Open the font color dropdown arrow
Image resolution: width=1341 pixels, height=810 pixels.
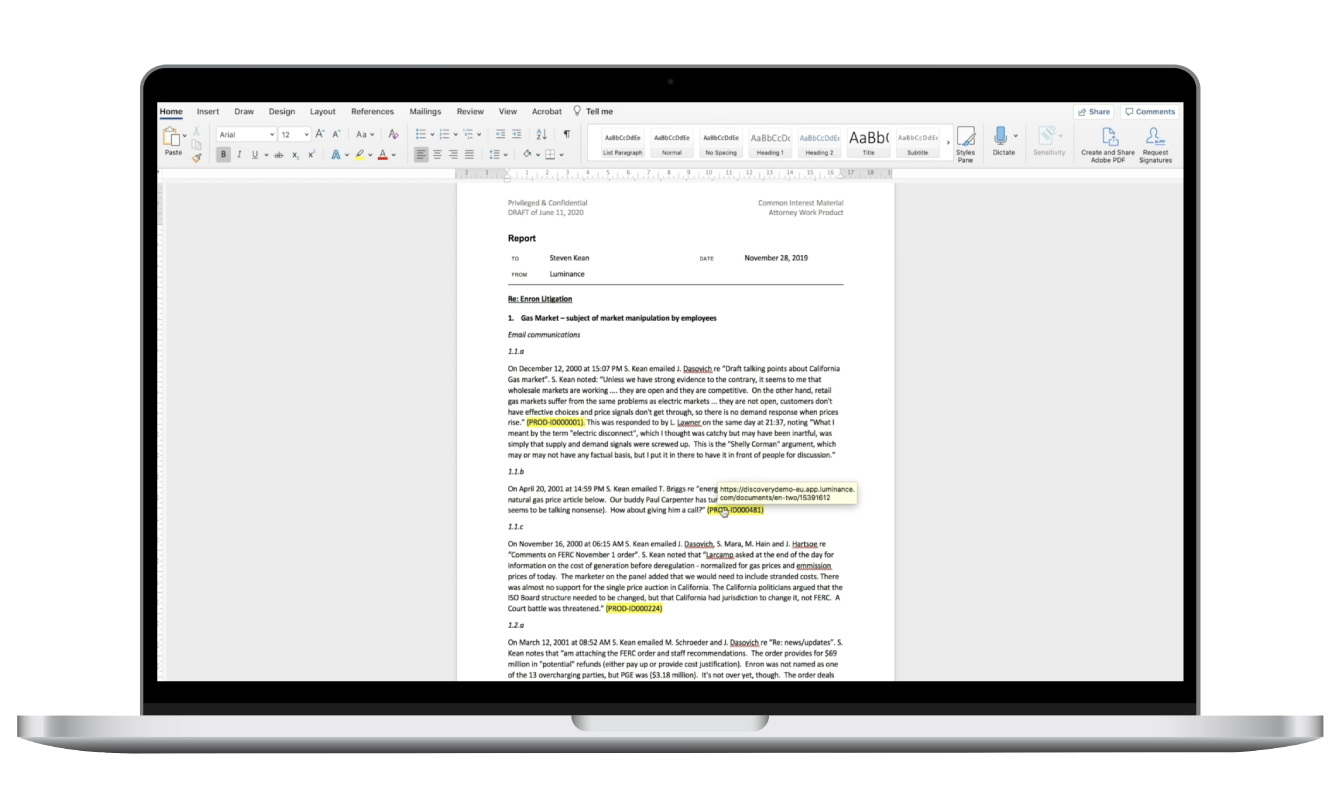tap(393, 155)
